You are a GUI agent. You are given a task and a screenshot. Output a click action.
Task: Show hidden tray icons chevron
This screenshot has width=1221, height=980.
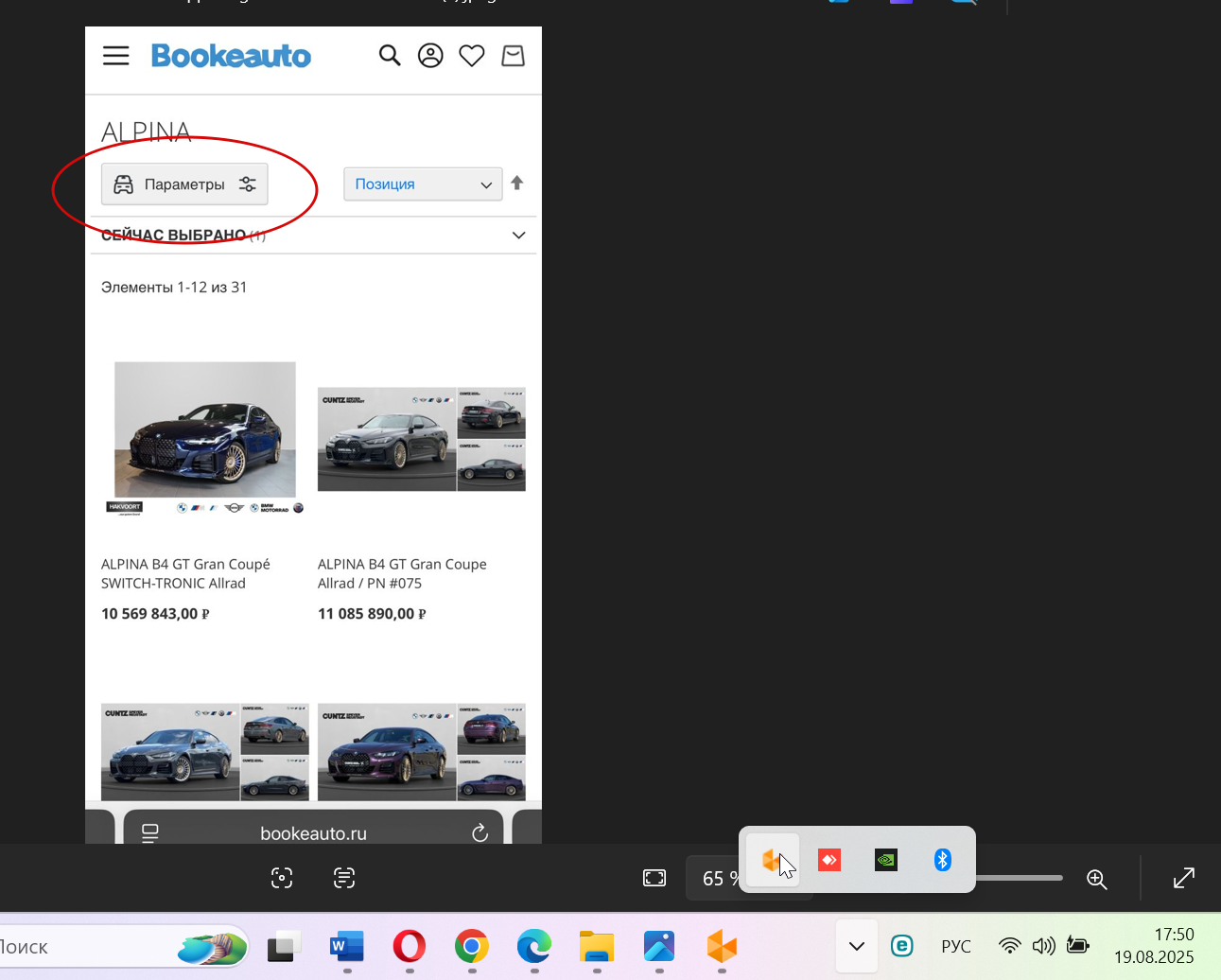point(857,946)
